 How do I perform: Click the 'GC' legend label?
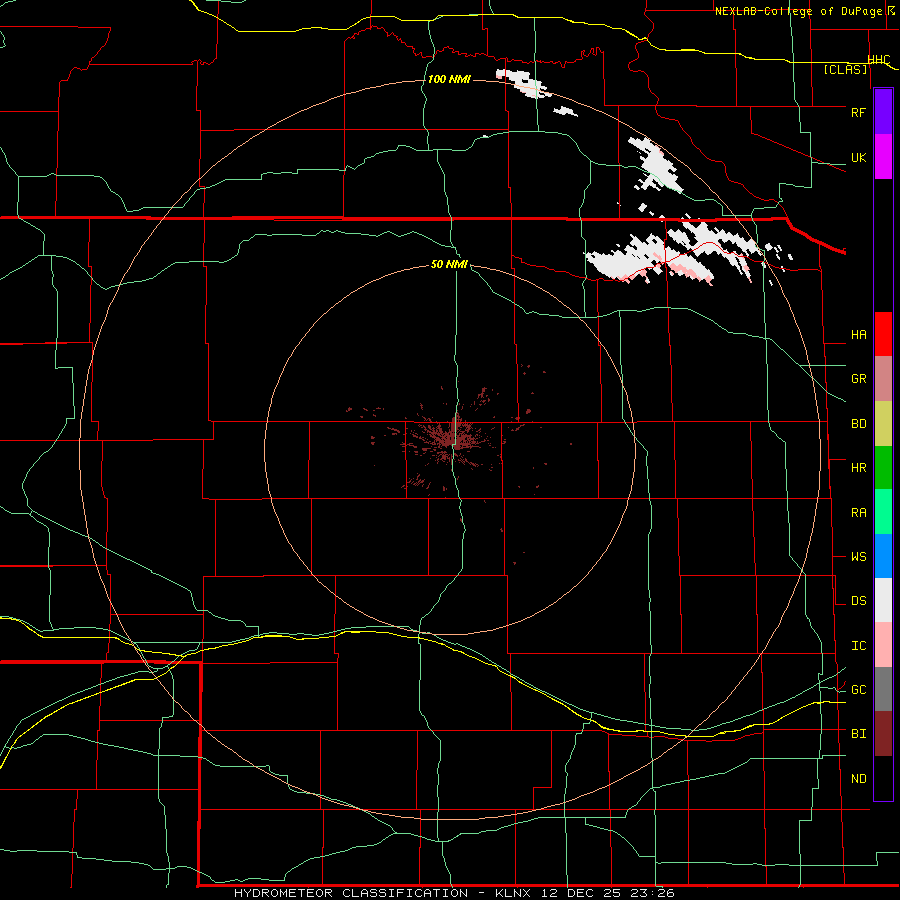point(858,690)
